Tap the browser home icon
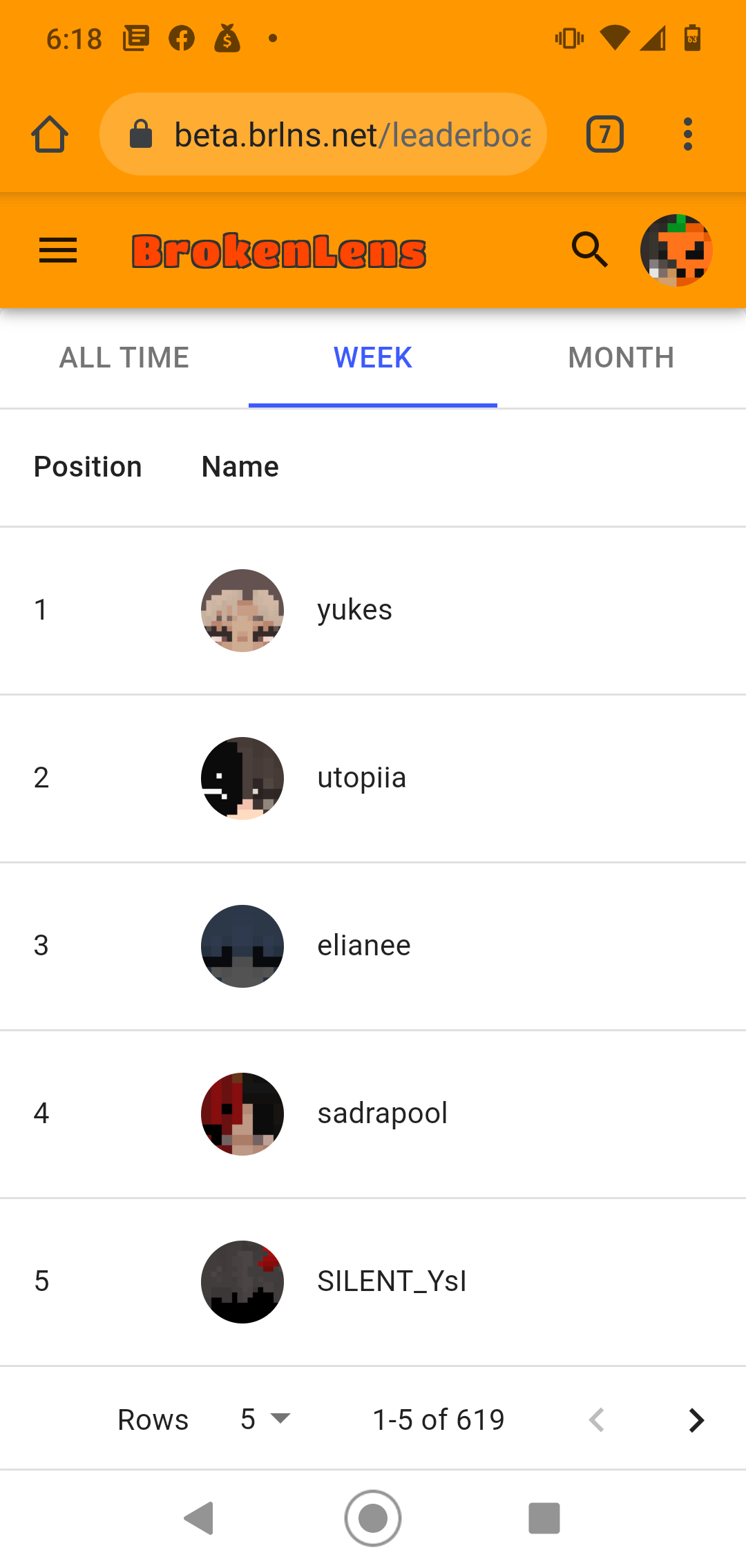Viewport: 746px width, 1568px height. point(50,134)
